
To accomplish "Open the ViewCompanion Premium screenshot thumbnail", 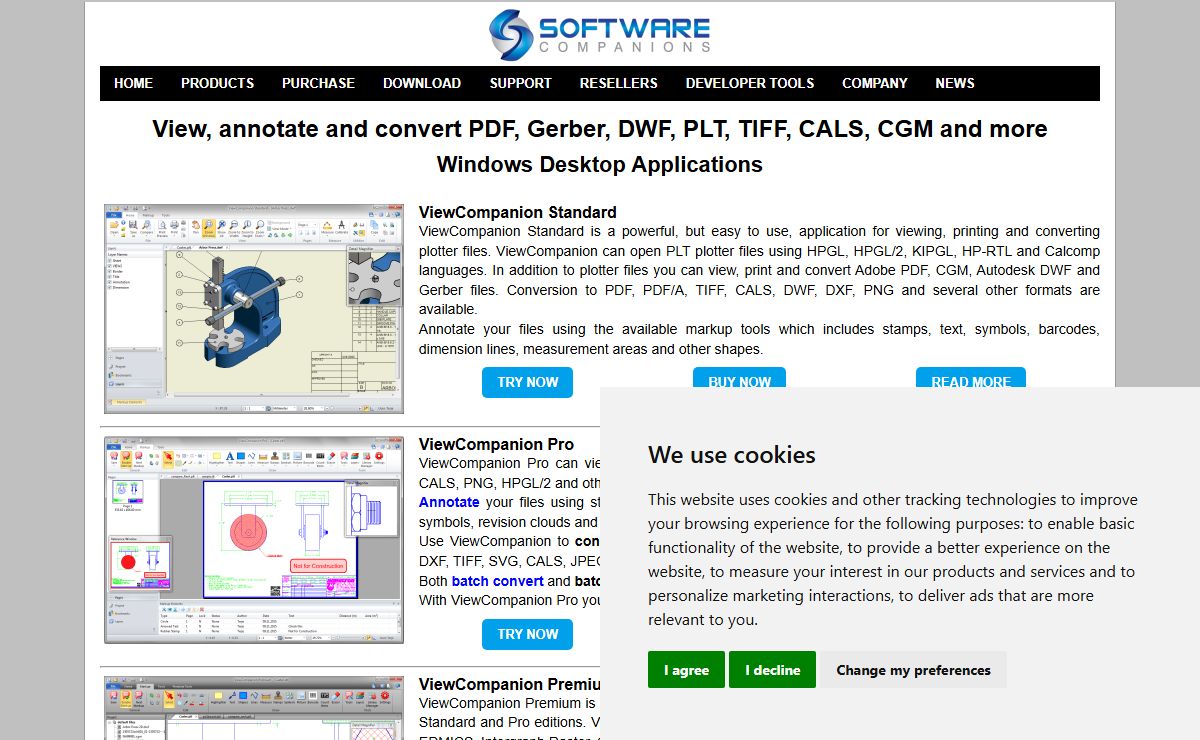I will pos(254,708).
